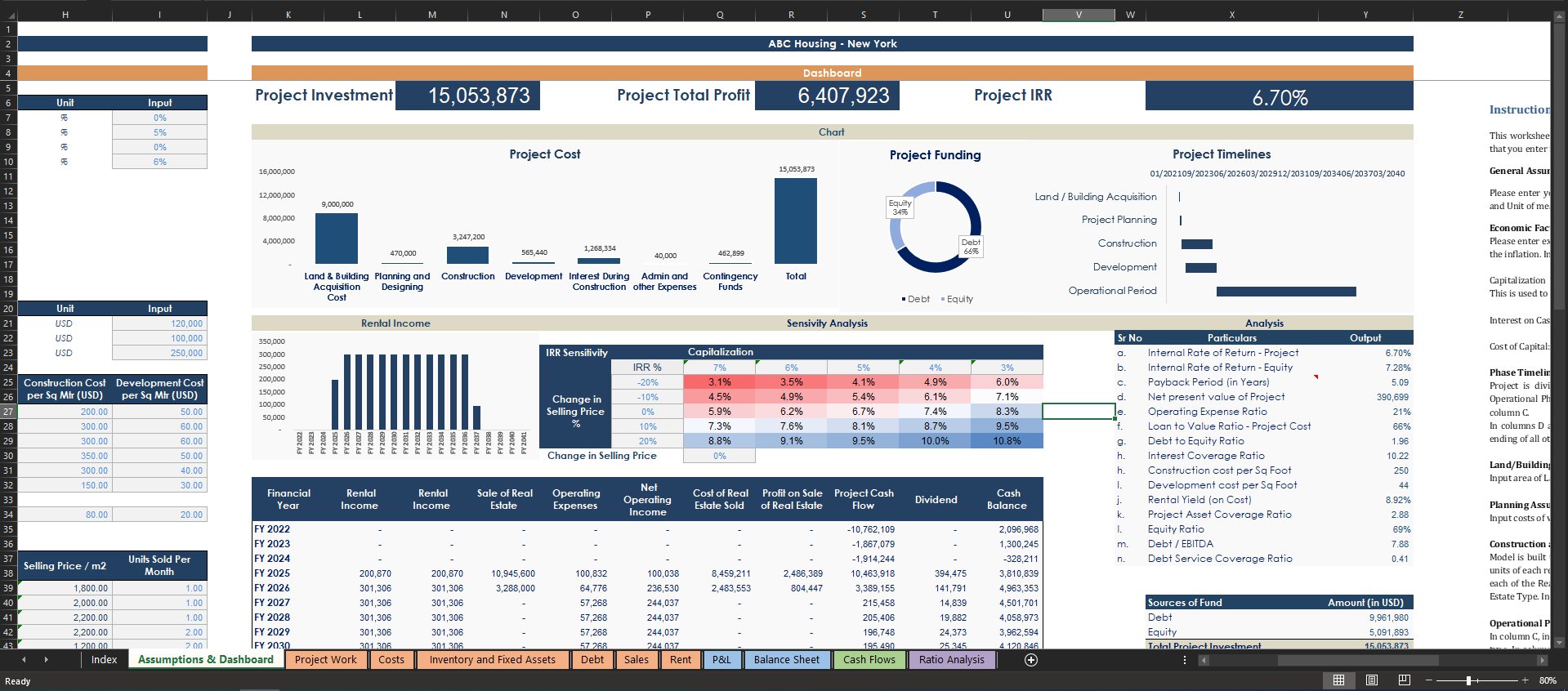Click the Debt legend entry in funding chart
This screenshot has width=1568, height=691.
click(x=916, y=299)
